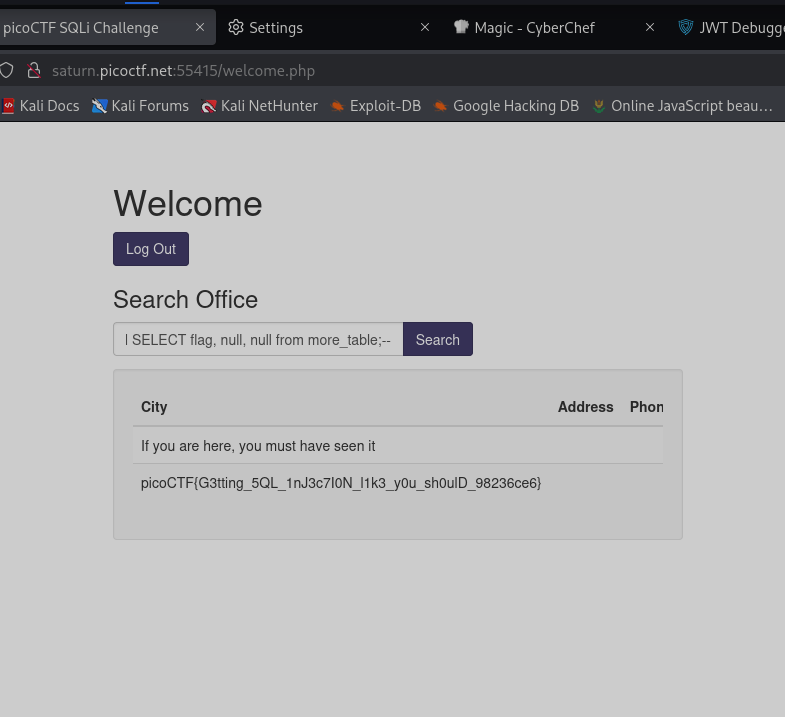Click into the Search Office input field
This screenshot has height=717, width=785.
(258, 340)
